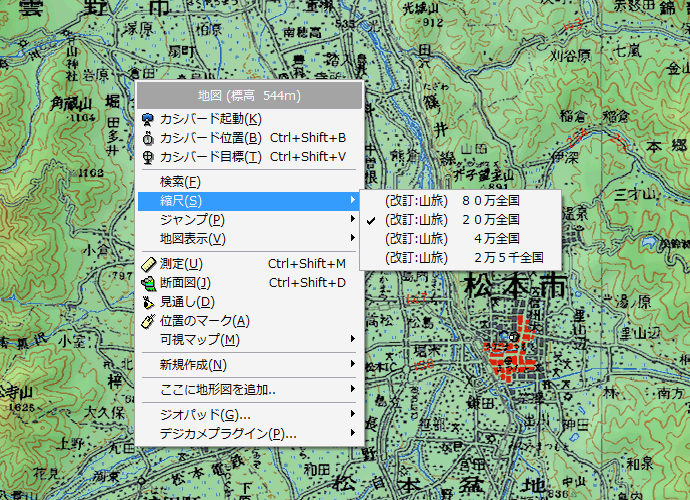
Task: Expand the ジャンプ submenu arrow
Action: pyautogui.click(x=352, y=220)
